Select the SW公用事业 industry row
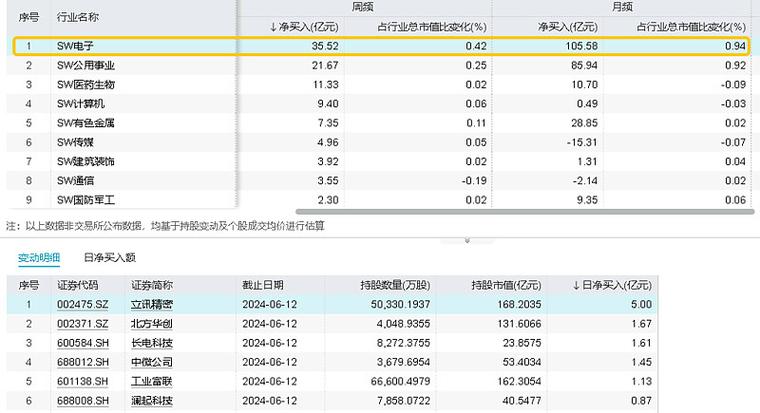760x413 pixels. click(x=380, y=65)
